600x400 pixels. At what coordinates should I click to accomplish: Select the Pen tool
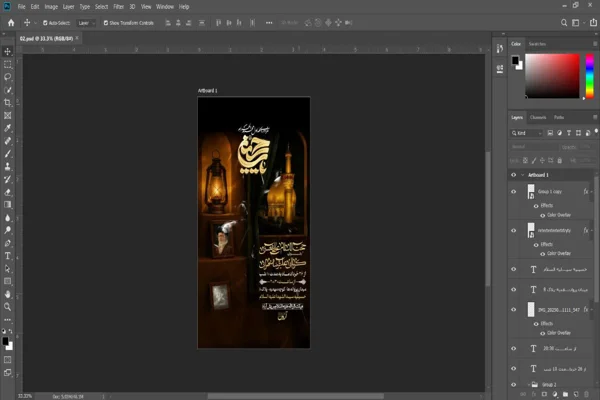pos(7,243)
